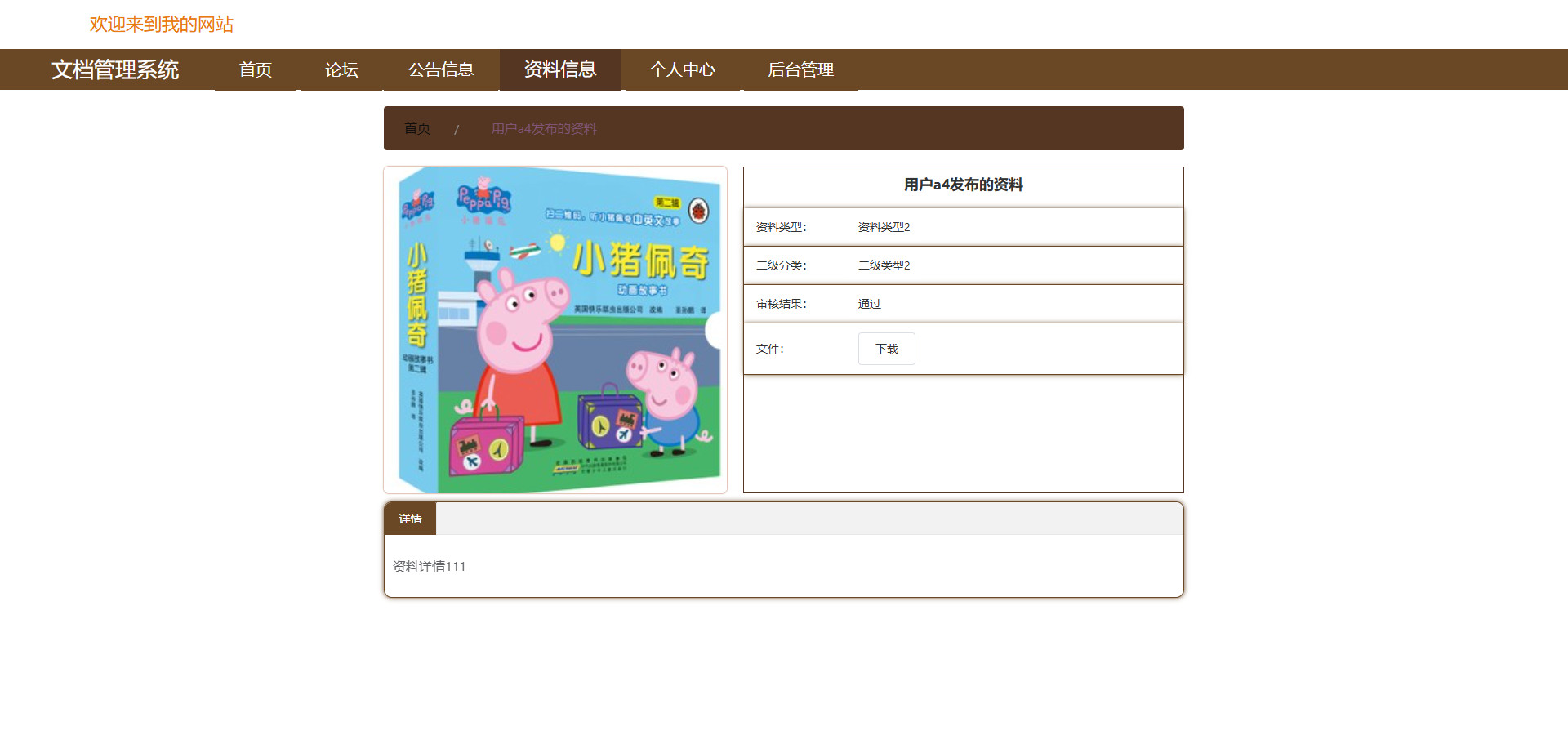Click the 资料类型2 value
1568x744 pixels.
884,227
